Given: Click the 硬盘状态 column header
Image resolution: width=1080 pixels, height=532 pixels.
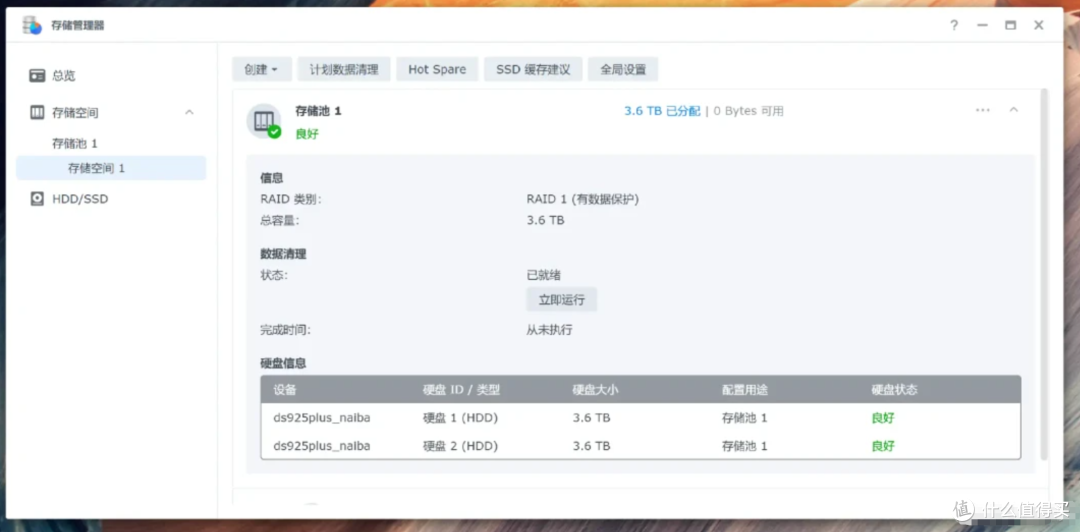Looking at the screenshot, I should tap(895, 390).
